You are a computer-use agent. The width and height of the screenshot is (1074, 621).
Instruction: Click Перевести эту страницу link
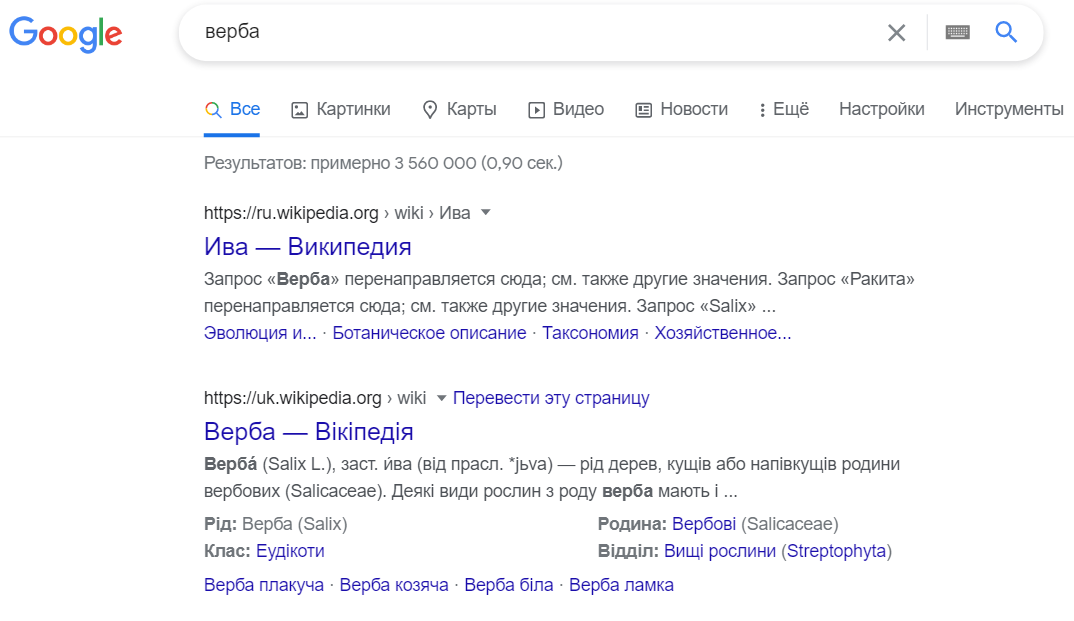coord(551,398)
